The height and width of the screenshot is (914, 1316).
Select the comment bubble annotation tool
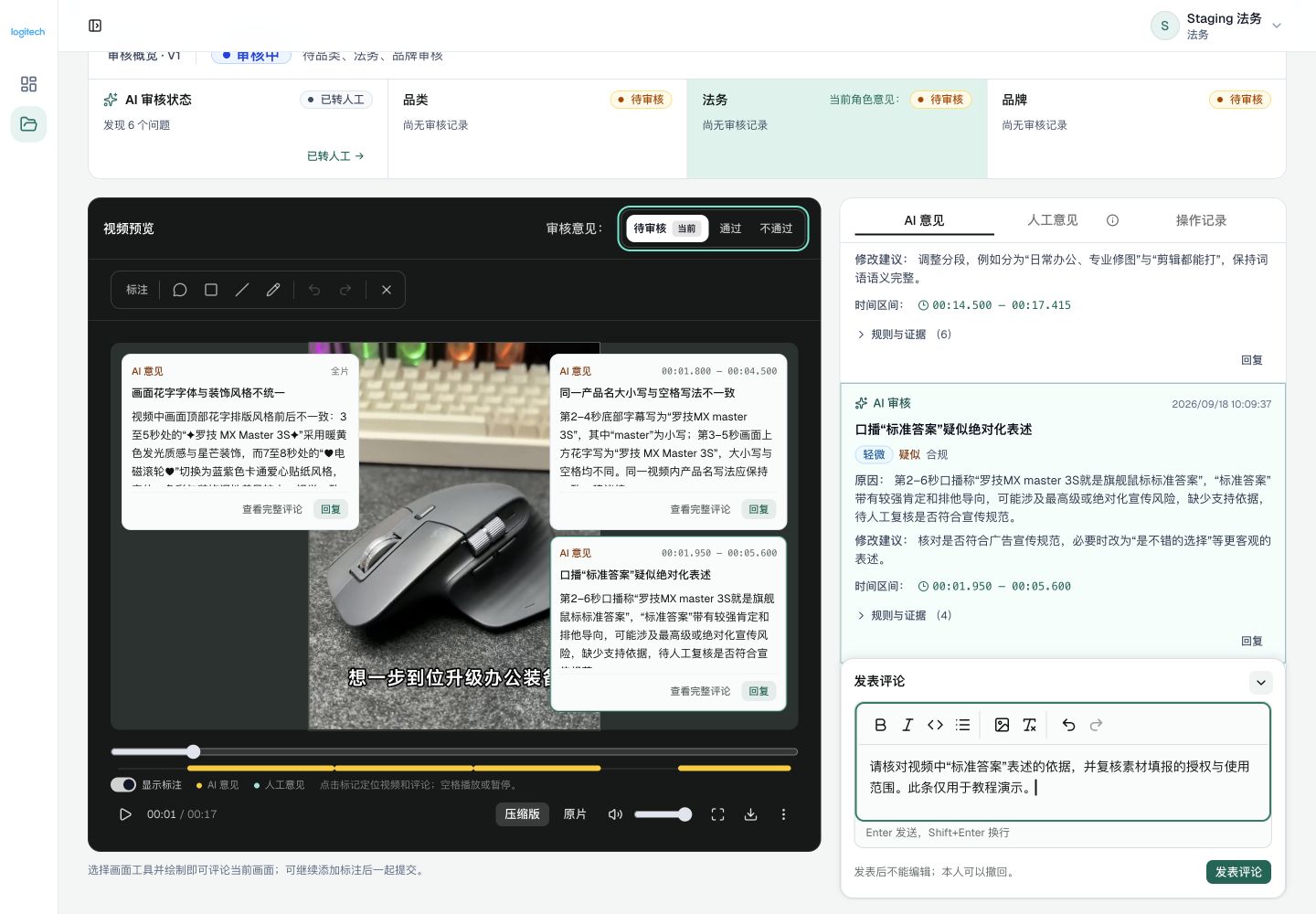pos(180,290)
